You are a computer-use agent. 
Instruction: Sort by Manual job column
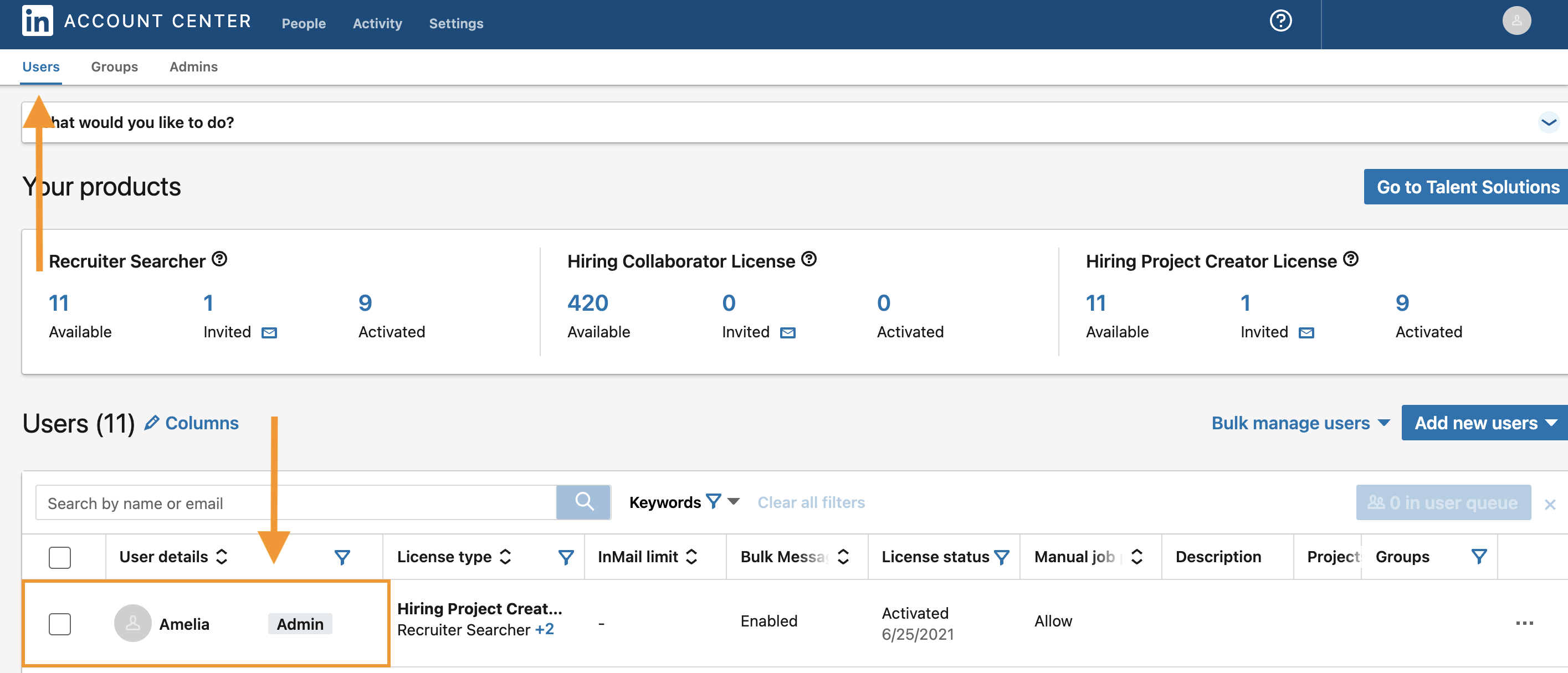[1136, 557]
